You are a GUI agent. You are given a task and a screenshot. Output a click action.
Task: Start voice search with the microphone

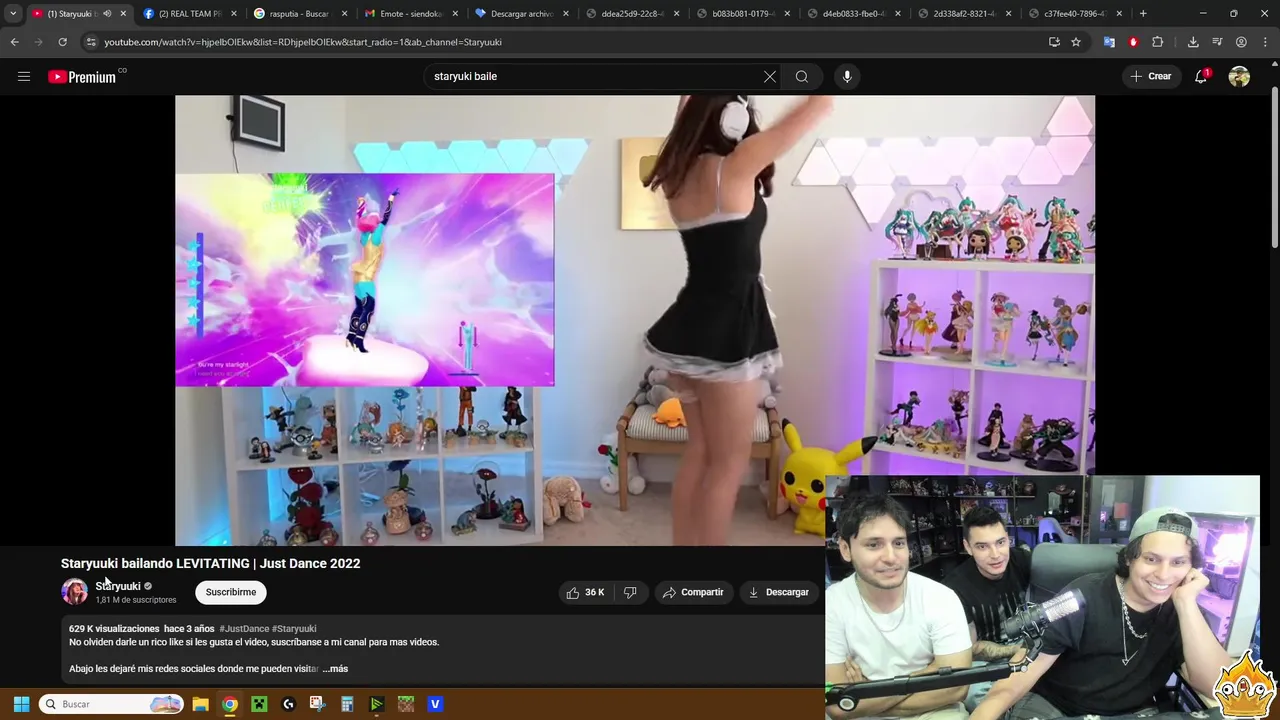tap(847, 76)
